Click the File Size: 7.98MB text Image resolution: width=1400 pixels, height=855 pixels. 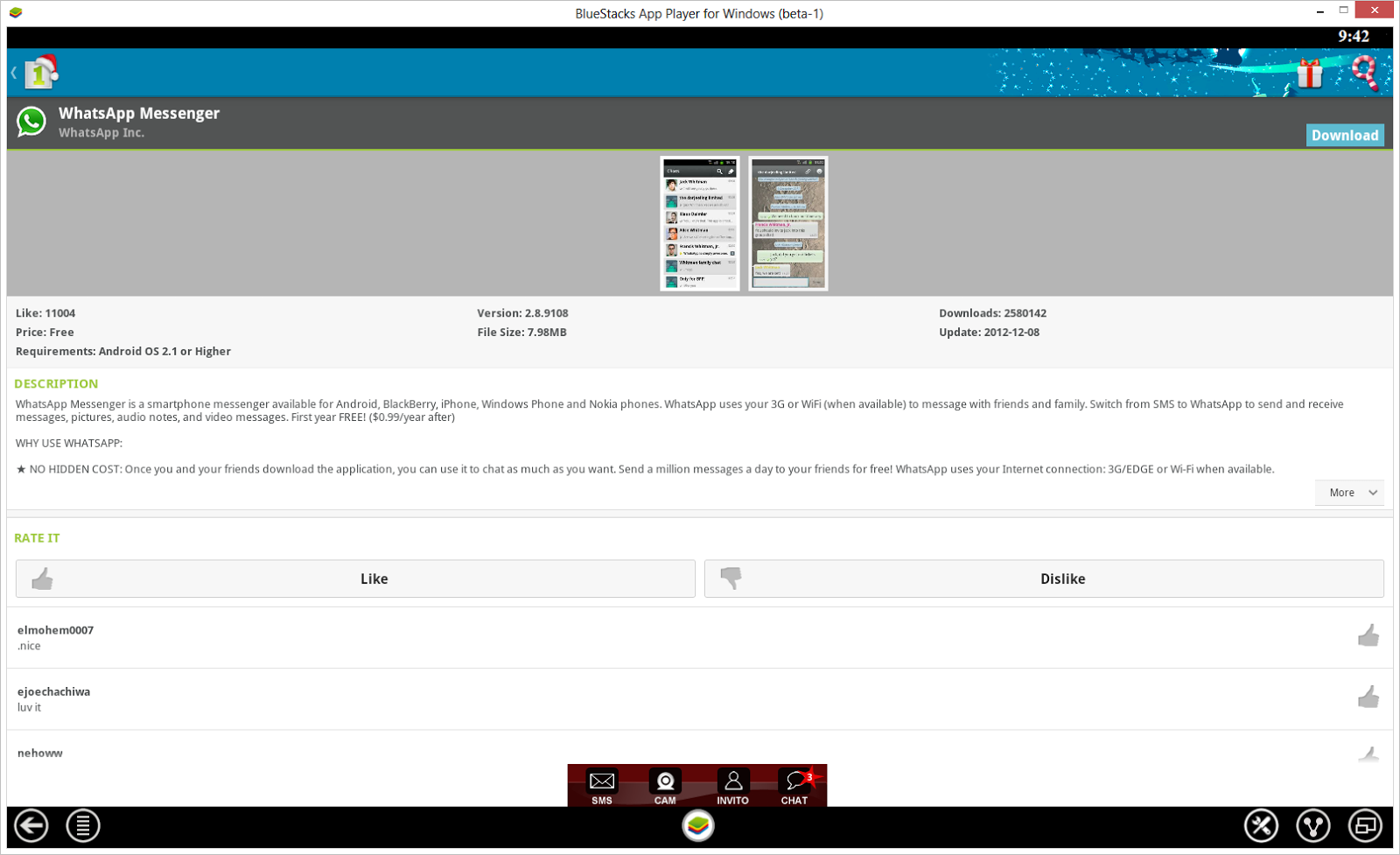(521, 333)
